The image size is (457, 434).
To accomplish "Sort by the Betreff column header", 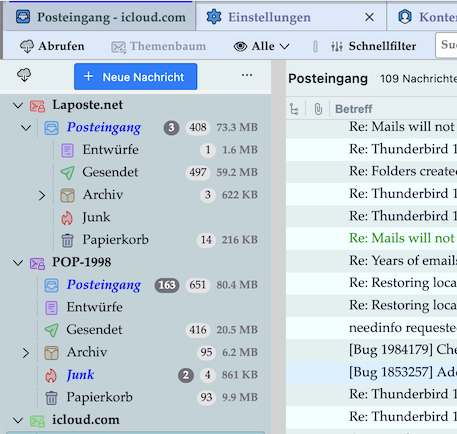I will pyautogui.click(x=353, y=109).
